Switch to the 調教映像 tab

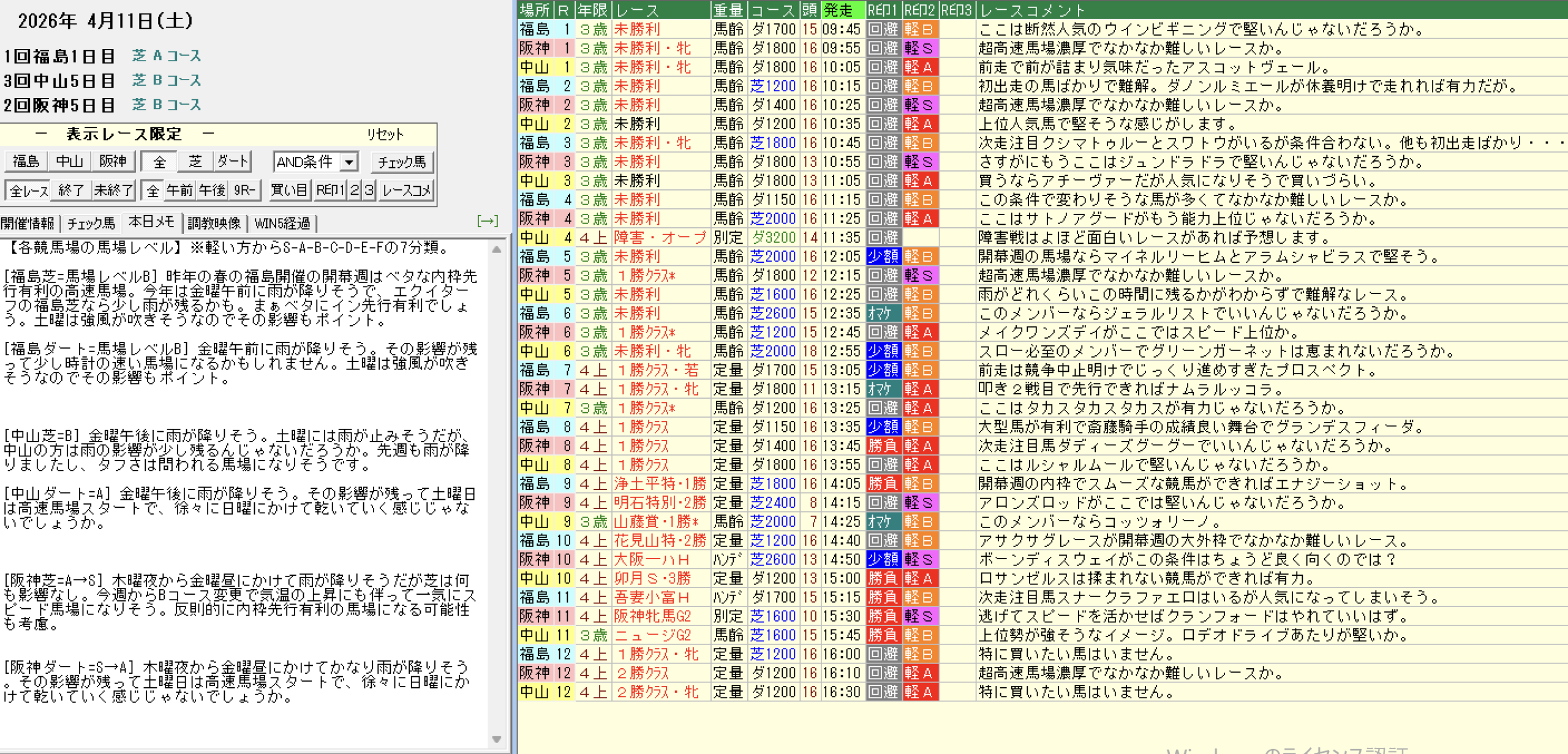point(214,224)
